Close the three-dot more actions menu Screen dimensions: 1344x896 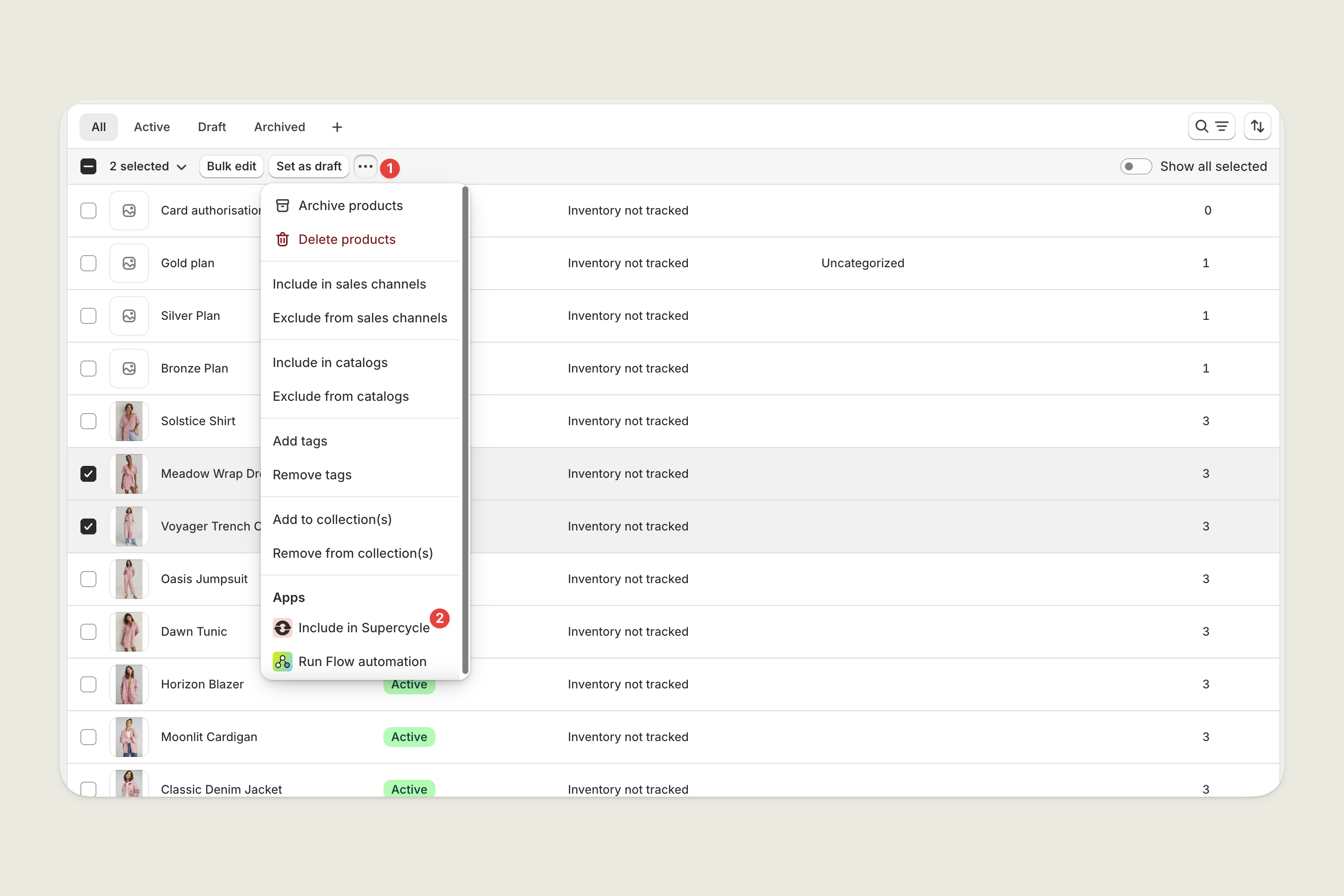(x=365, y=166)
